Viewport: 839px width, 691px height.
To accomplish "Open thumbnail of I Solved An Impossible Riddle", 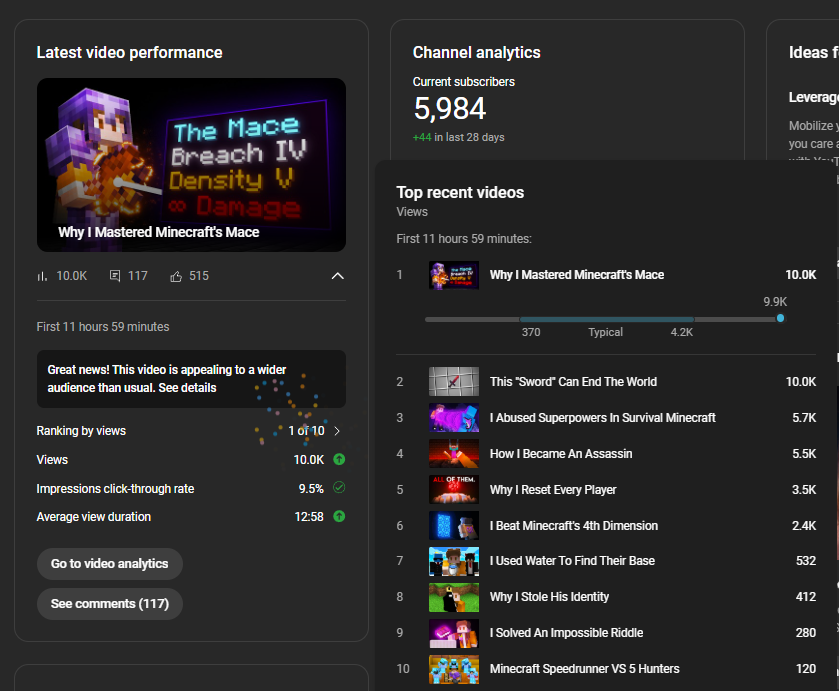I will pyautogui.click(x=454, y=633).
